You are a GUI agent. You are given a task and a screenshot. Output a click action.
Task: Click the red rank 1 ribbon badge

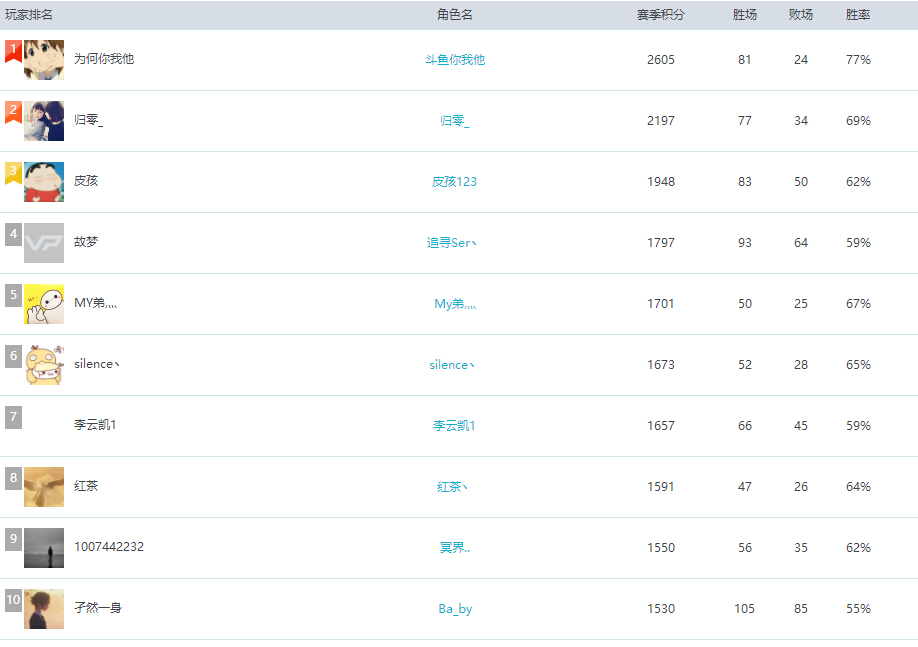(x=13, y=50)
